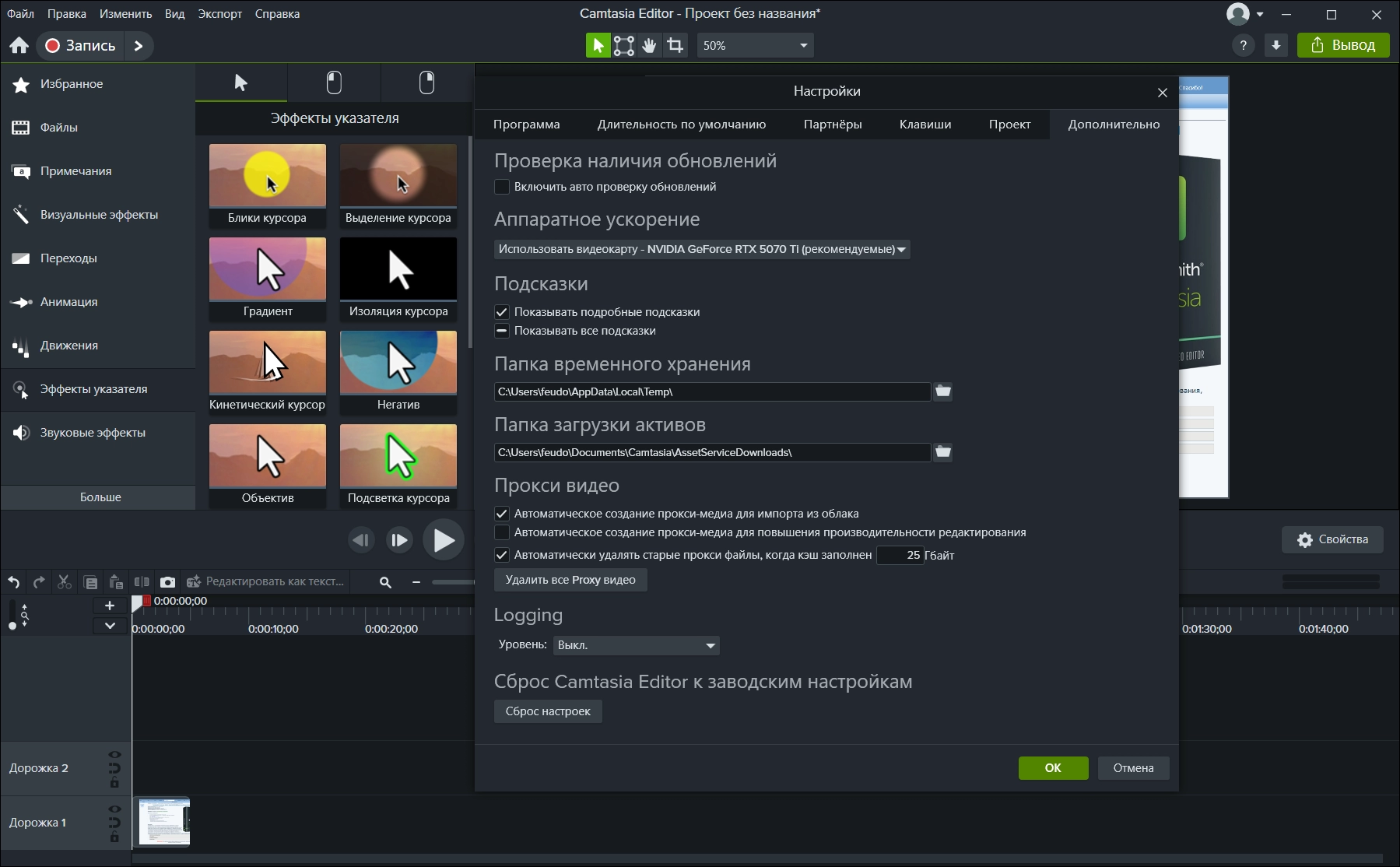Play the timeline preview

click(x=444, y=539)
